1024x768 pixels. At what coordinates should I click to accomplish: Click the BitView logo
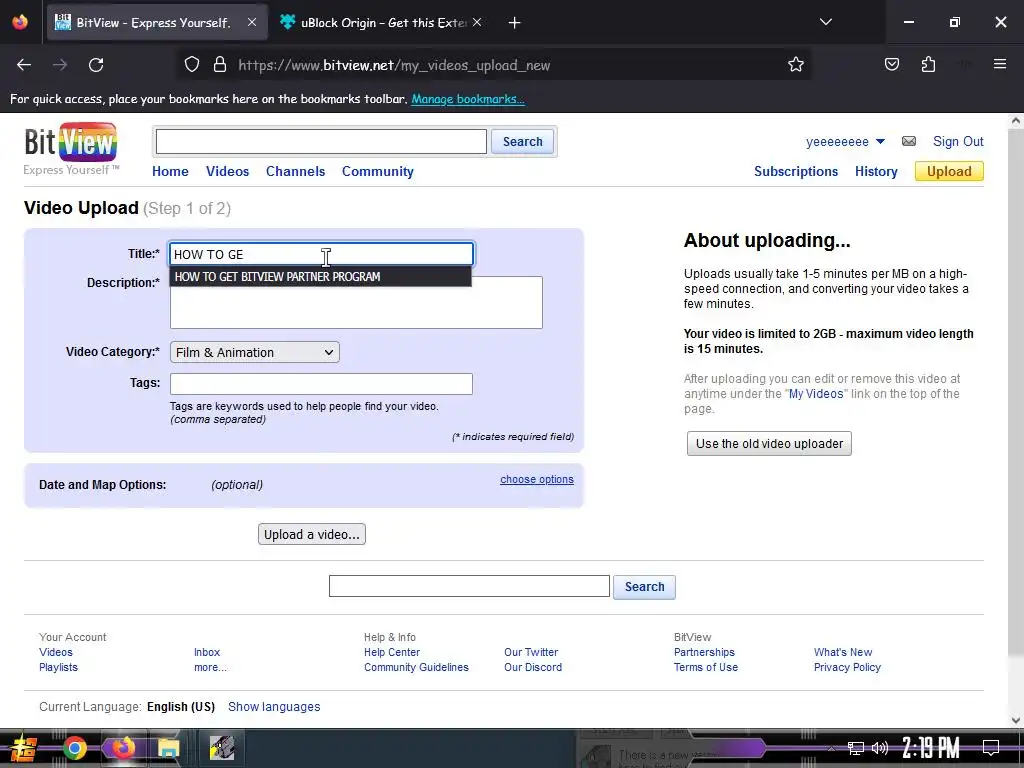[x=71, y=149]
